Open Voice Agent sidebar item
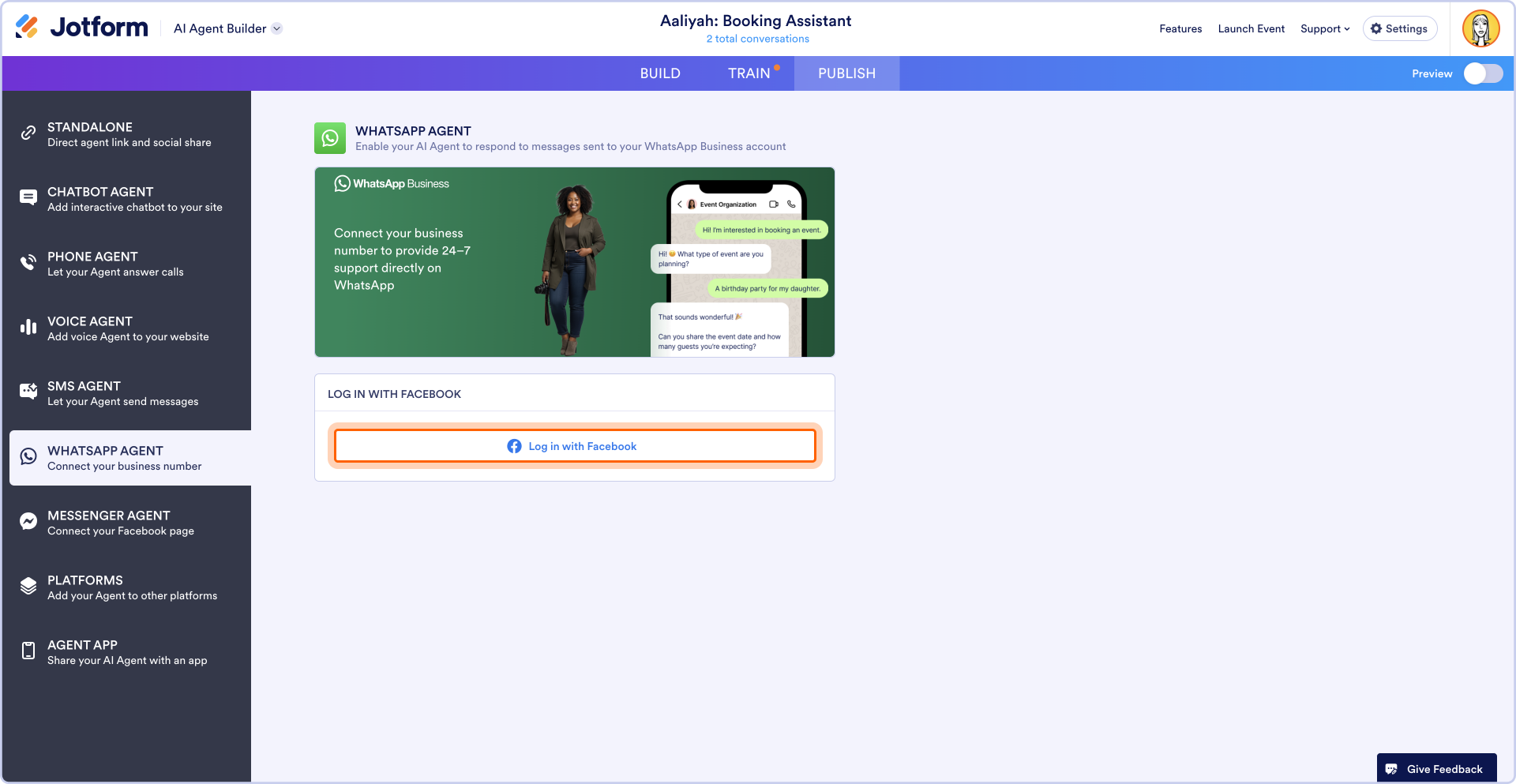 click(129, 328)
